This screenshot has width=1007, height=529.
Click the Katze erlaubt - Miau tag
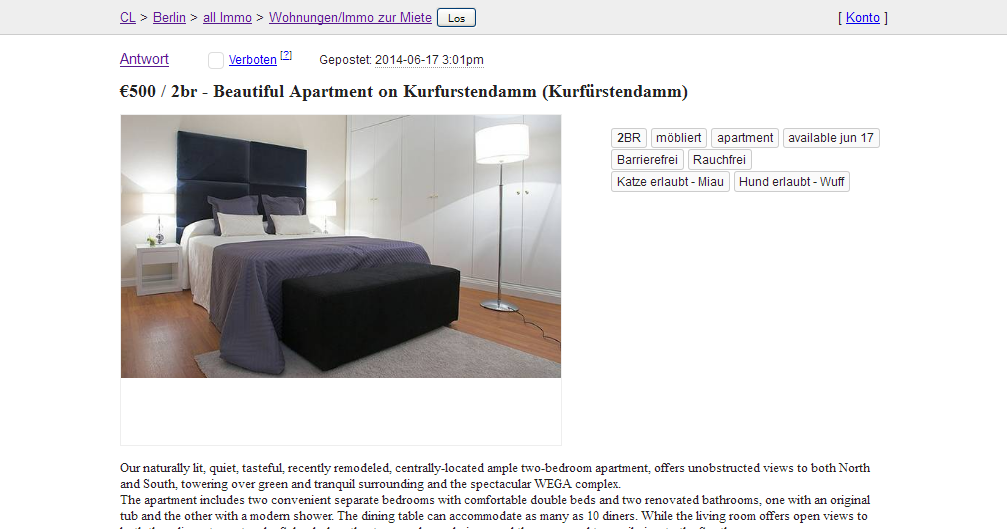(x=670, y=182)
